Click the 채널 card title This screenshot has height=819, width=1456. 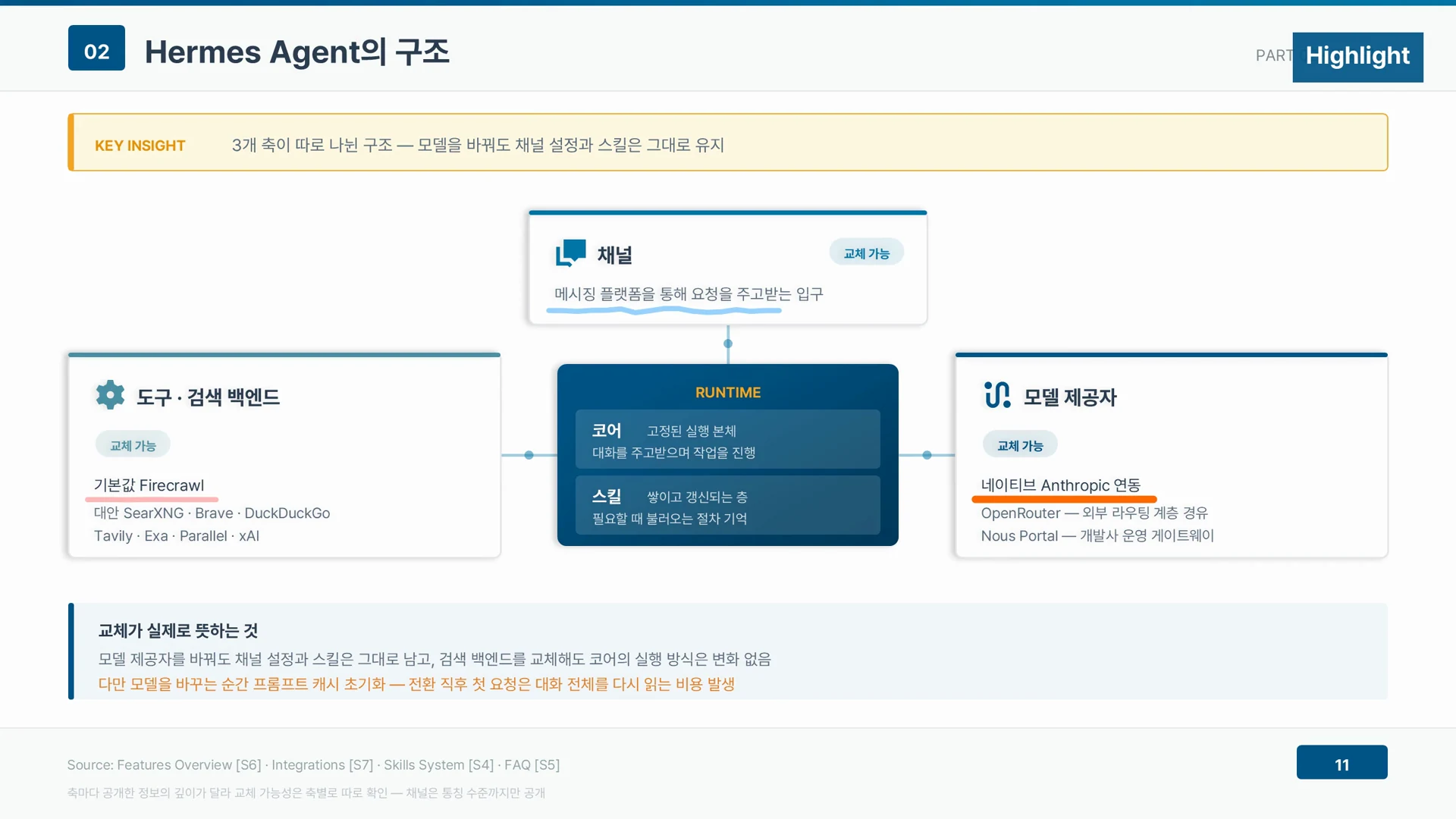tap(614, 255)
